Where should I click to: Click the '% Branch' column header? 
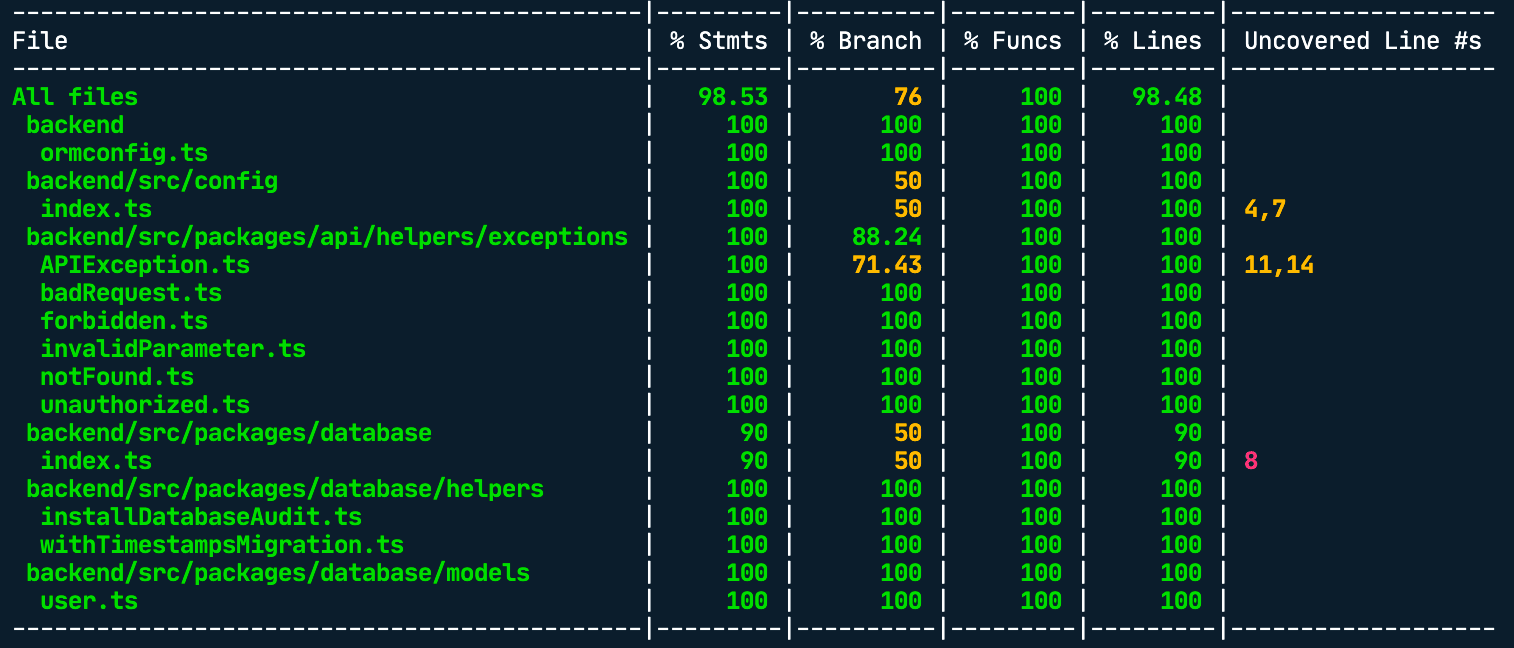tap(866, 41)
